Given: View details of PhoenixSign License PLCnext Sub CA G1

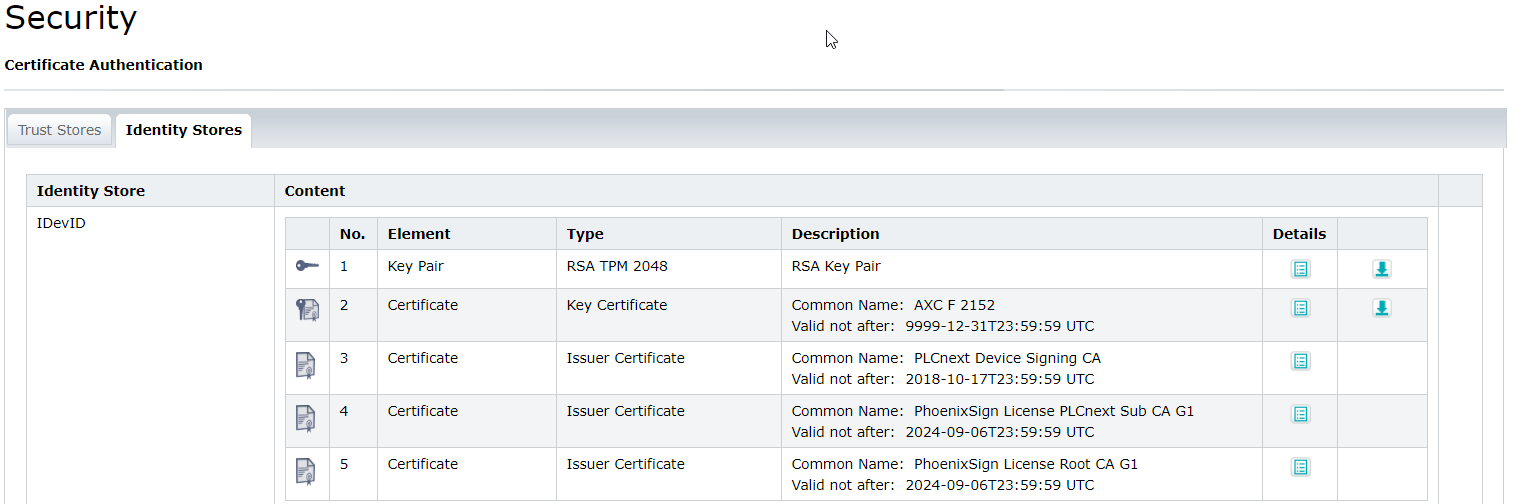Looking at the screenshot, I should coord(1300,414).
